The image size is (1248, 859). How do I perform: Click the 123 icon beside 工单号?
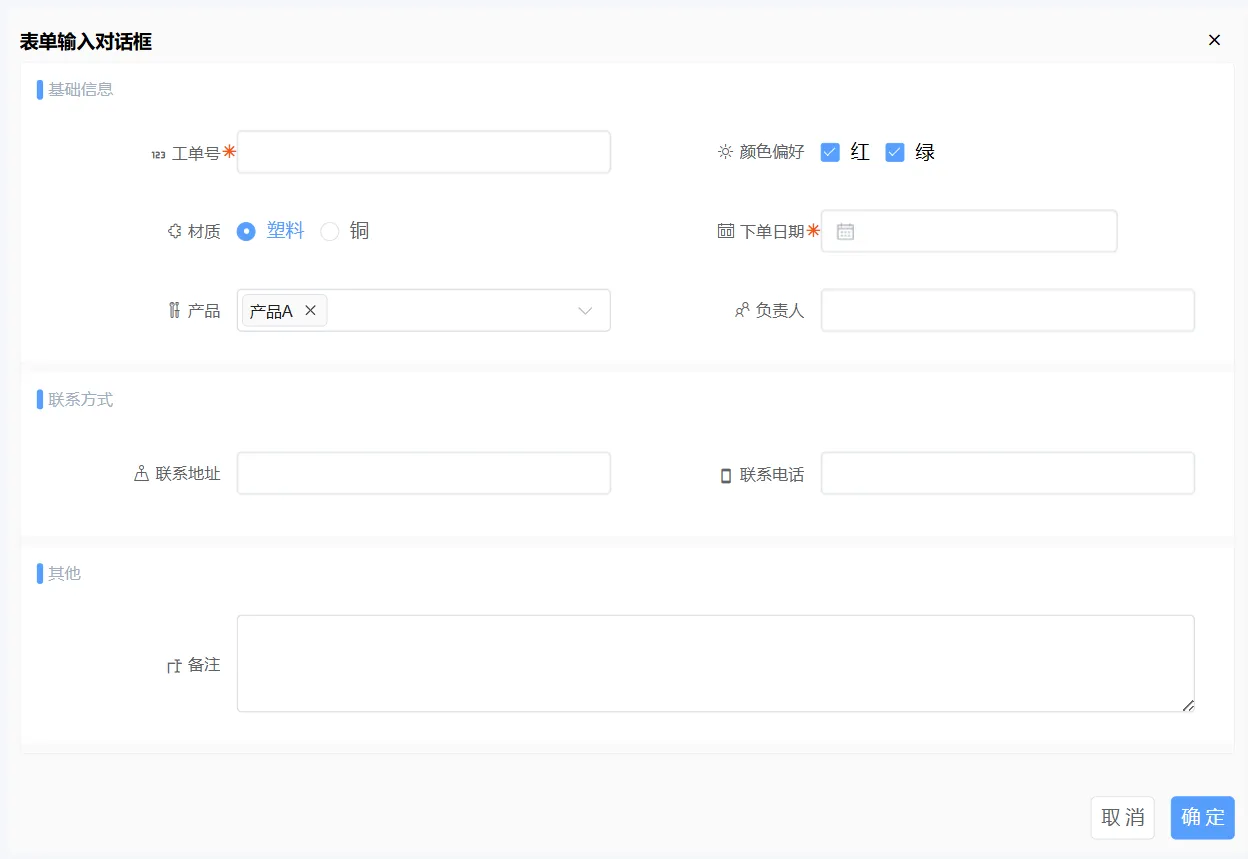pyautogui.click(x=158, y=154)
